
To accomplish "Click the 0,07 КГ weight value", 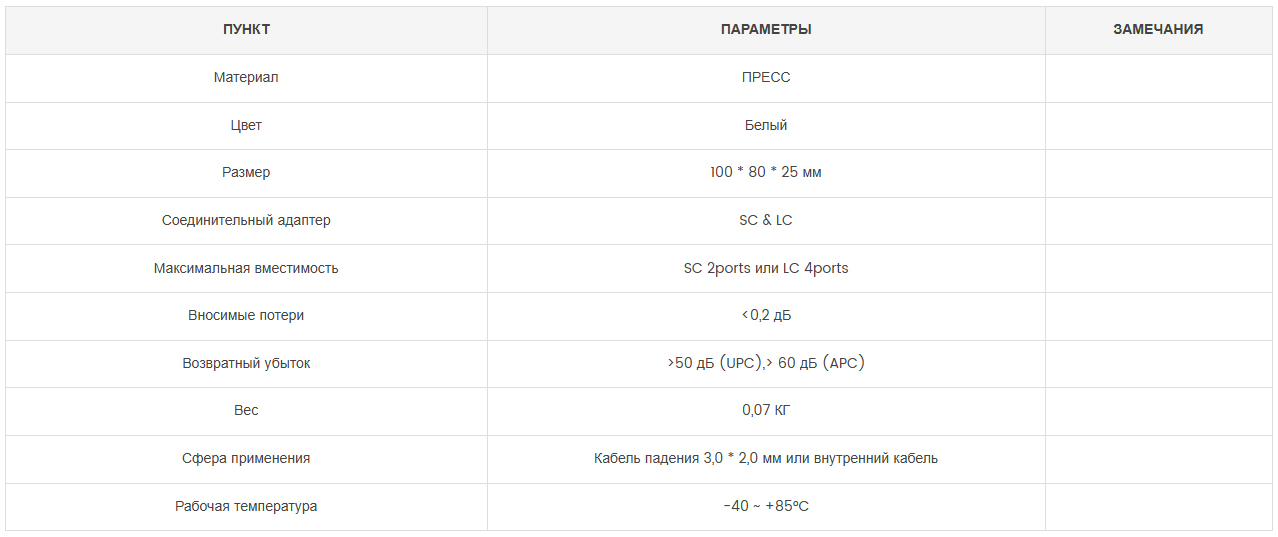I will coord(766,410).
